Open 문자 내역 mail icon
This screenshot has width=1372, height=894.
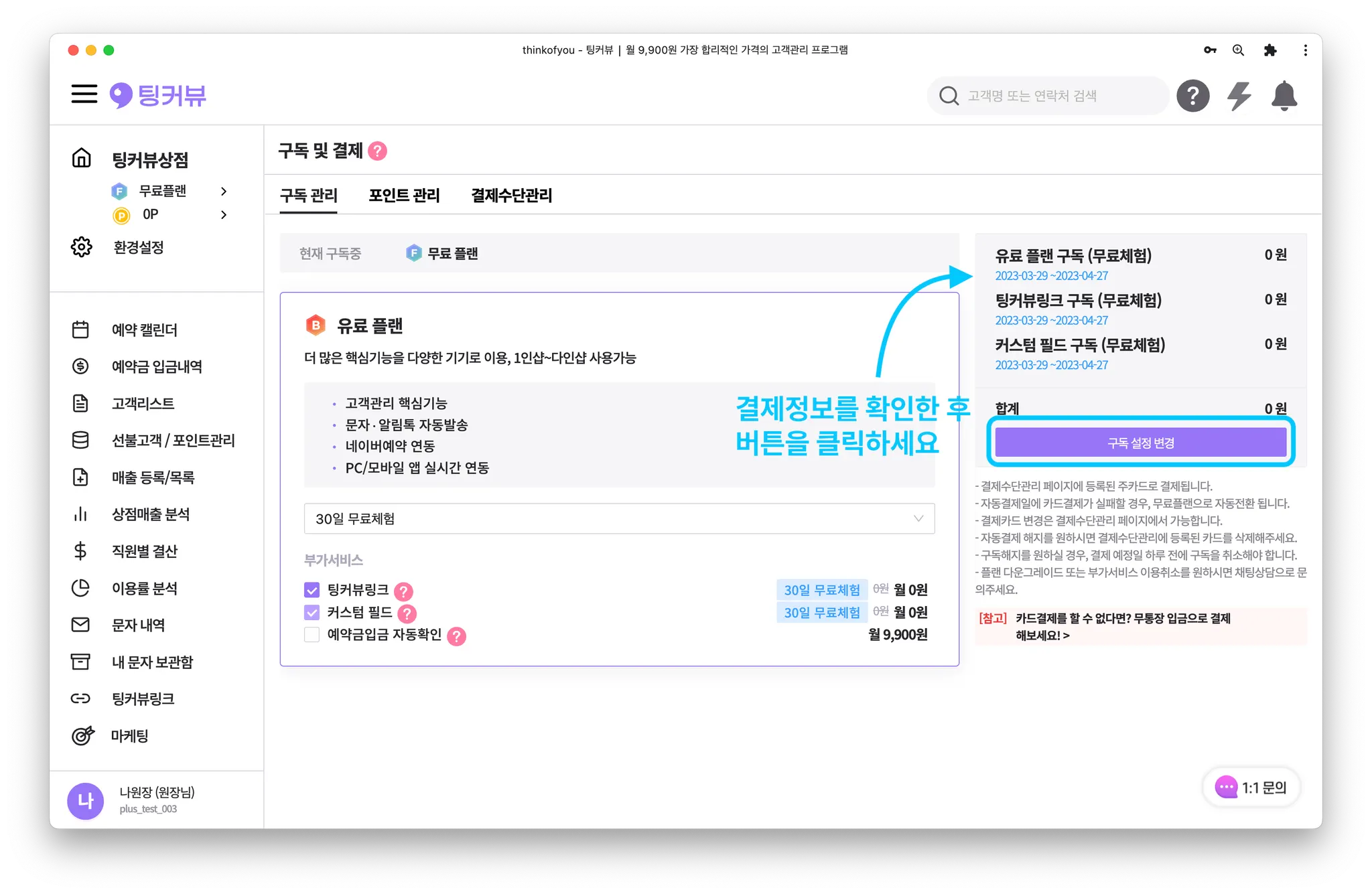(x=80, y=625)
